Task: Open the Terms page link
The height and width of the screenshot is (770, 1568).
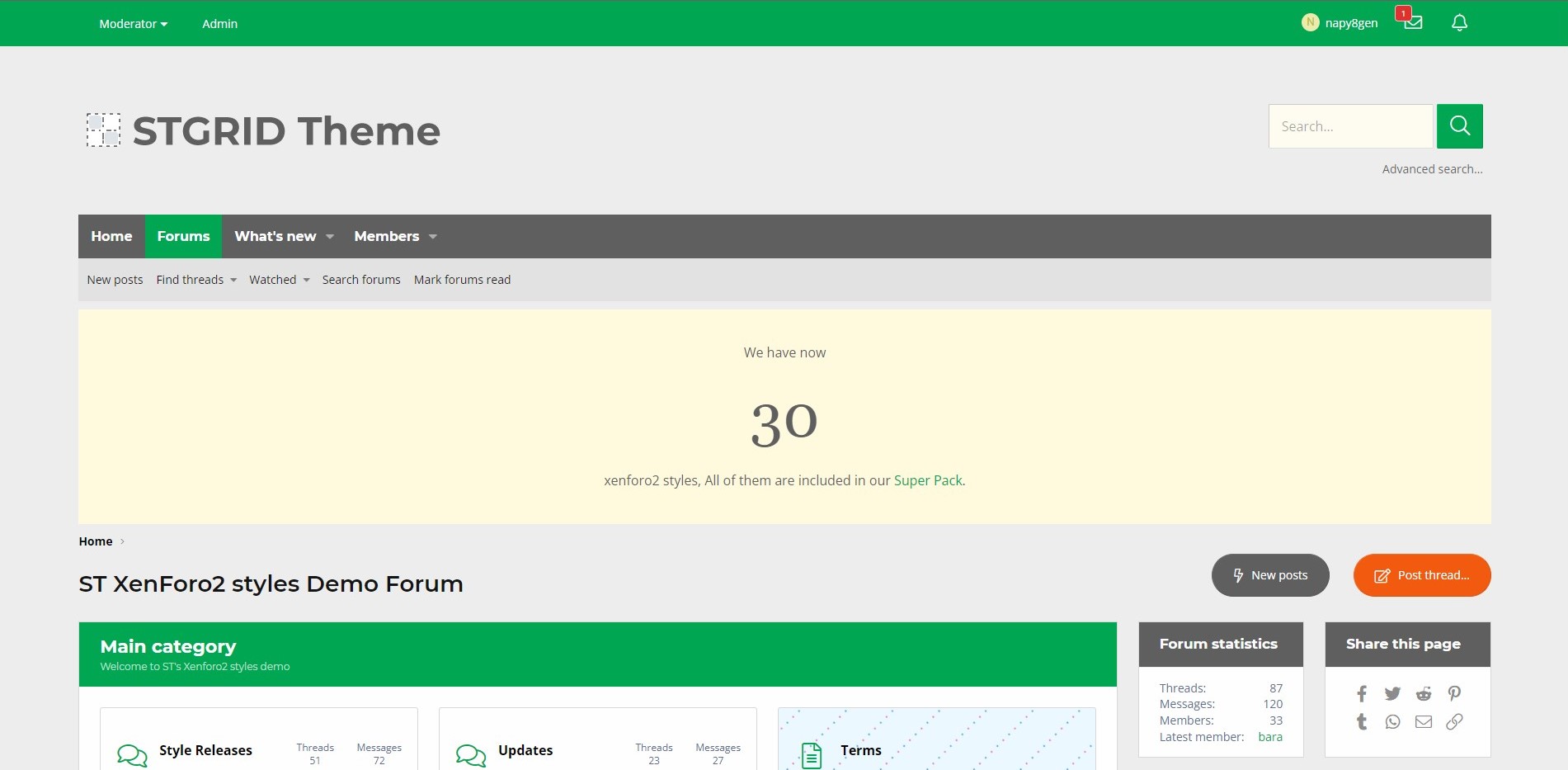Action: [x=861, y=750]
